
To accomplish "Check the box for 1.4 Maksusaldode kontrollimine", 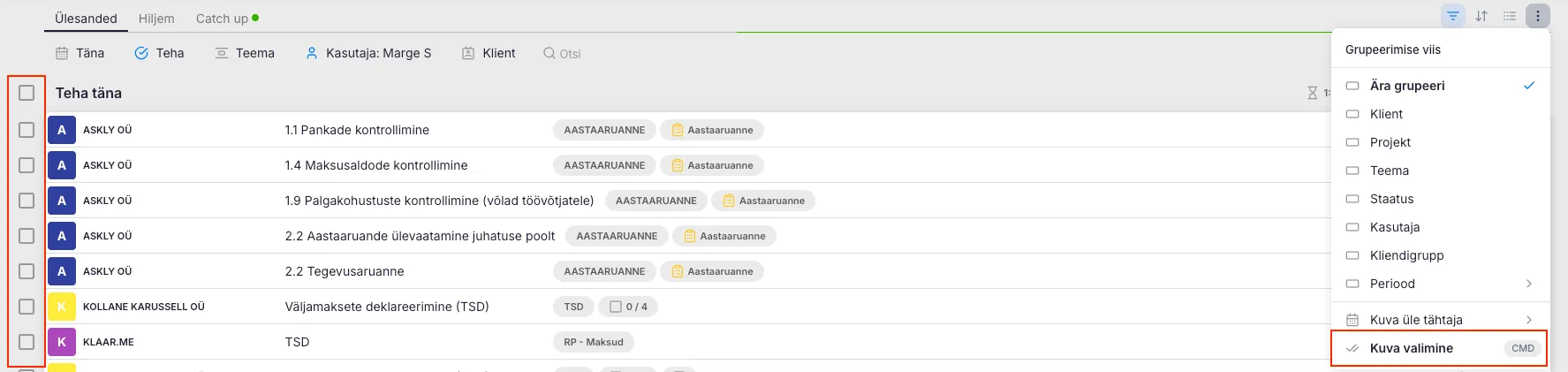I will 27,165.
